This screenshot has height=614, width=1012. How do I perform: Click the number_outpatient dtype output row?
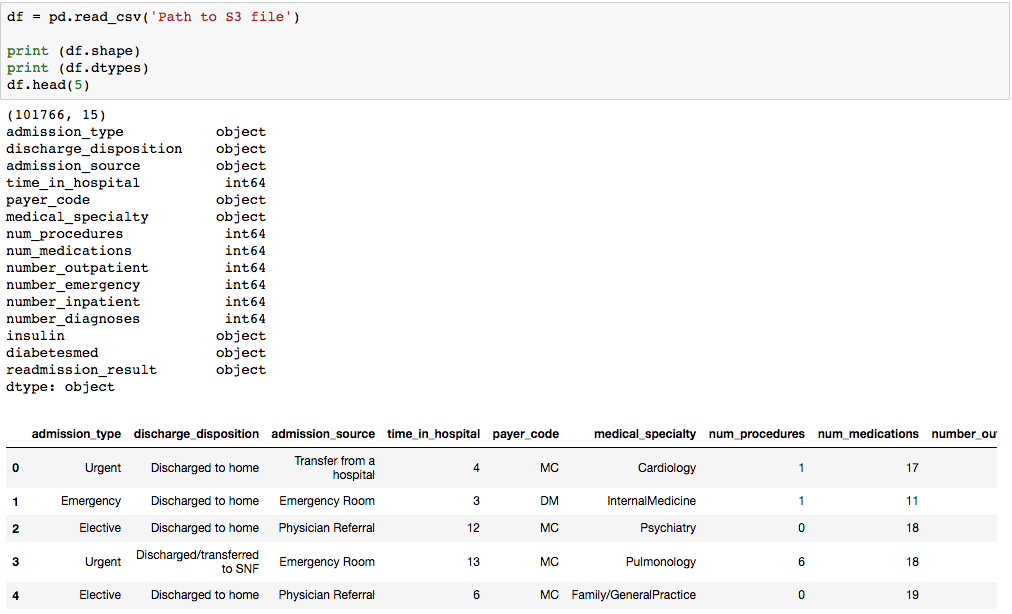[136, 267]
